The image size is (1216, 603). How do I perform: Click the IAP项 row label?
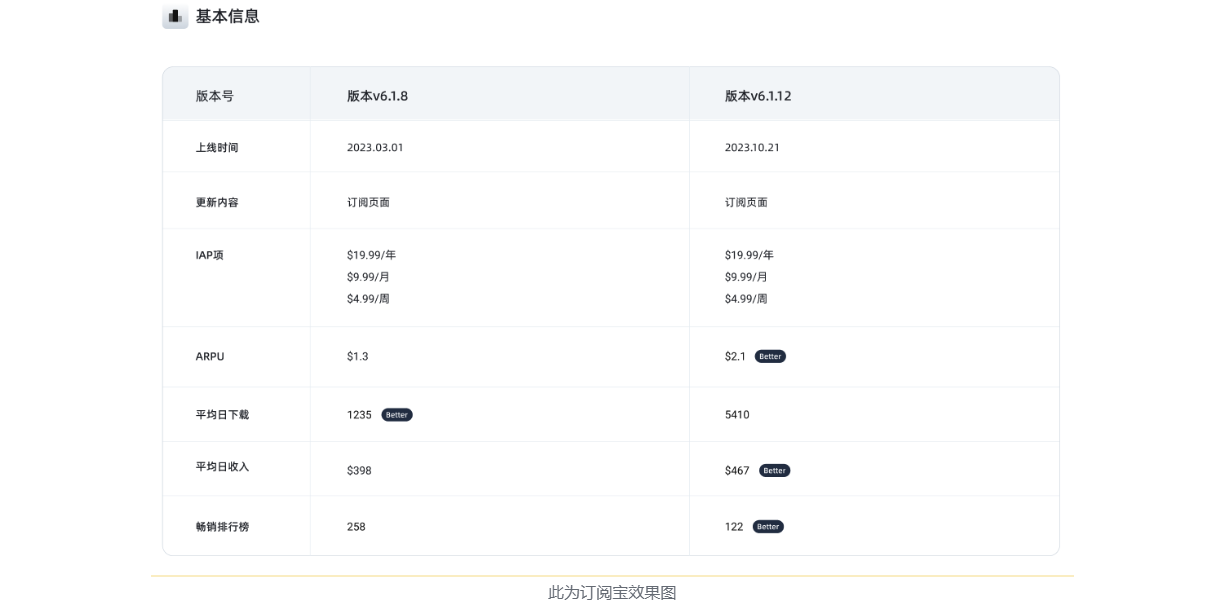coord(209,255)
